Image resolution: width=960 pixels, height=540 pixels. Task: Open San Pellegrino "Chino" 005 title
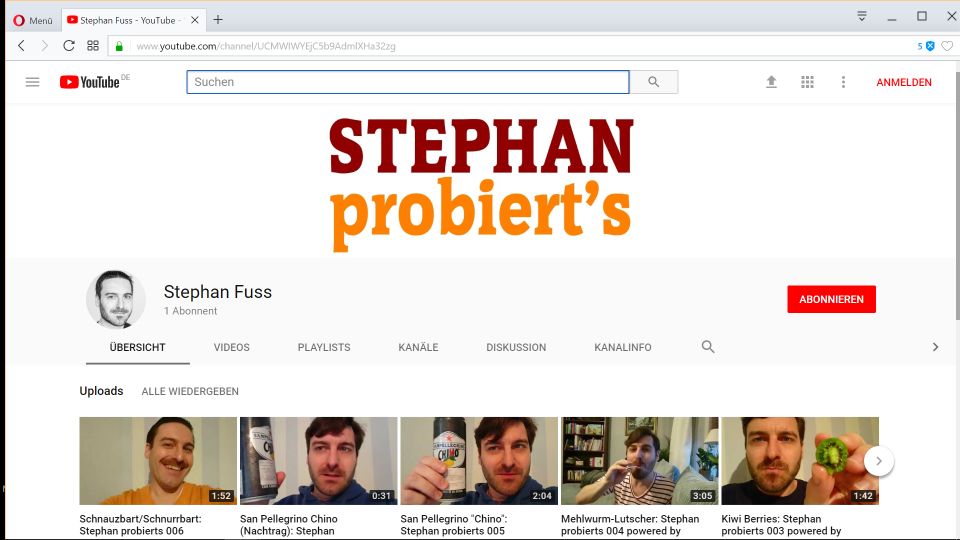point(454,525)
